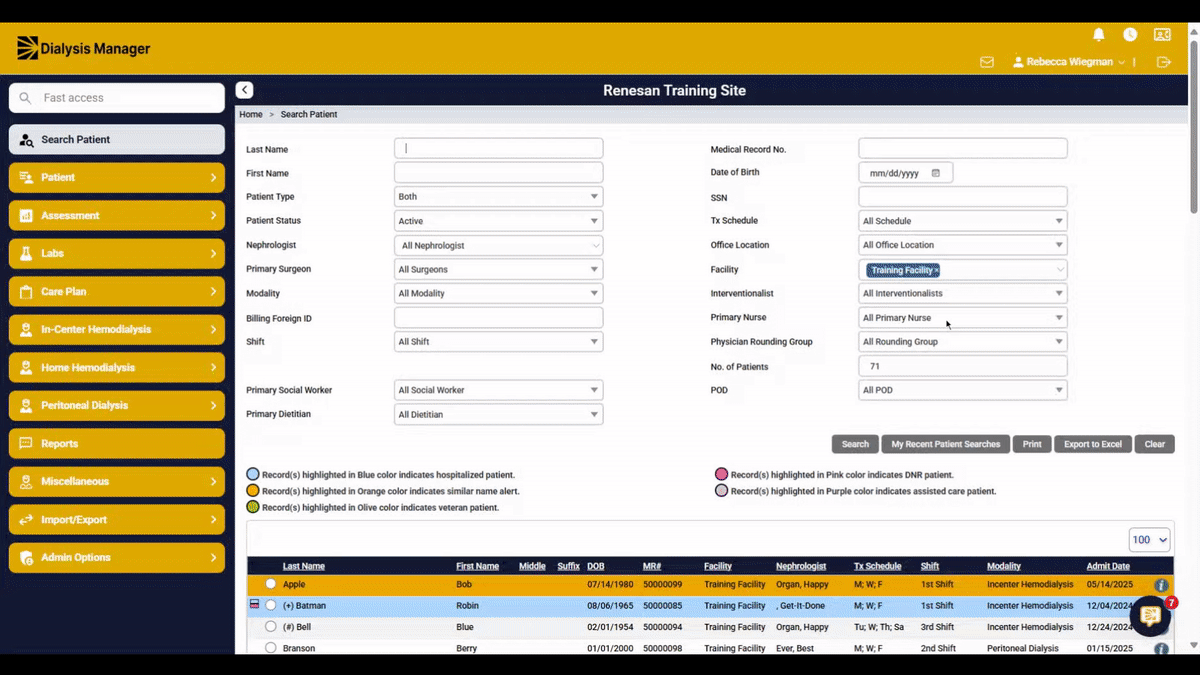Open the notifications bell icon
1200x675 pixels.
coord(1099,35)
